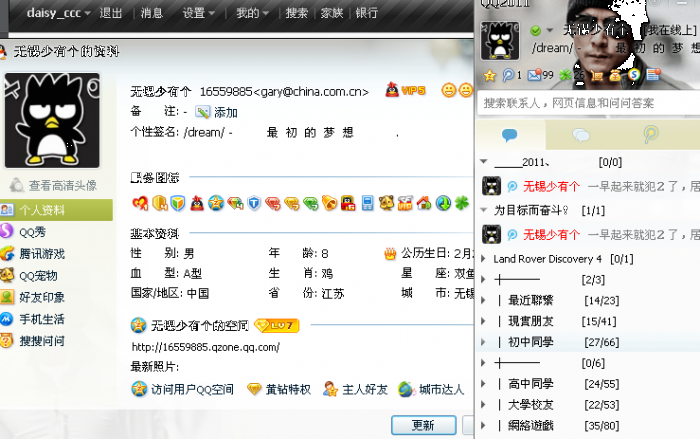Click the house icon in service icons
Screen dimensions: 700x439
coord(424,203)
